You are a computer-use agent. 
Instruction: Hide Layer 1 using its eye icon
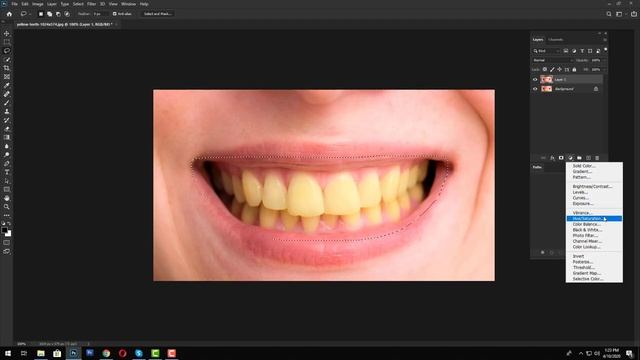(535, 80)
